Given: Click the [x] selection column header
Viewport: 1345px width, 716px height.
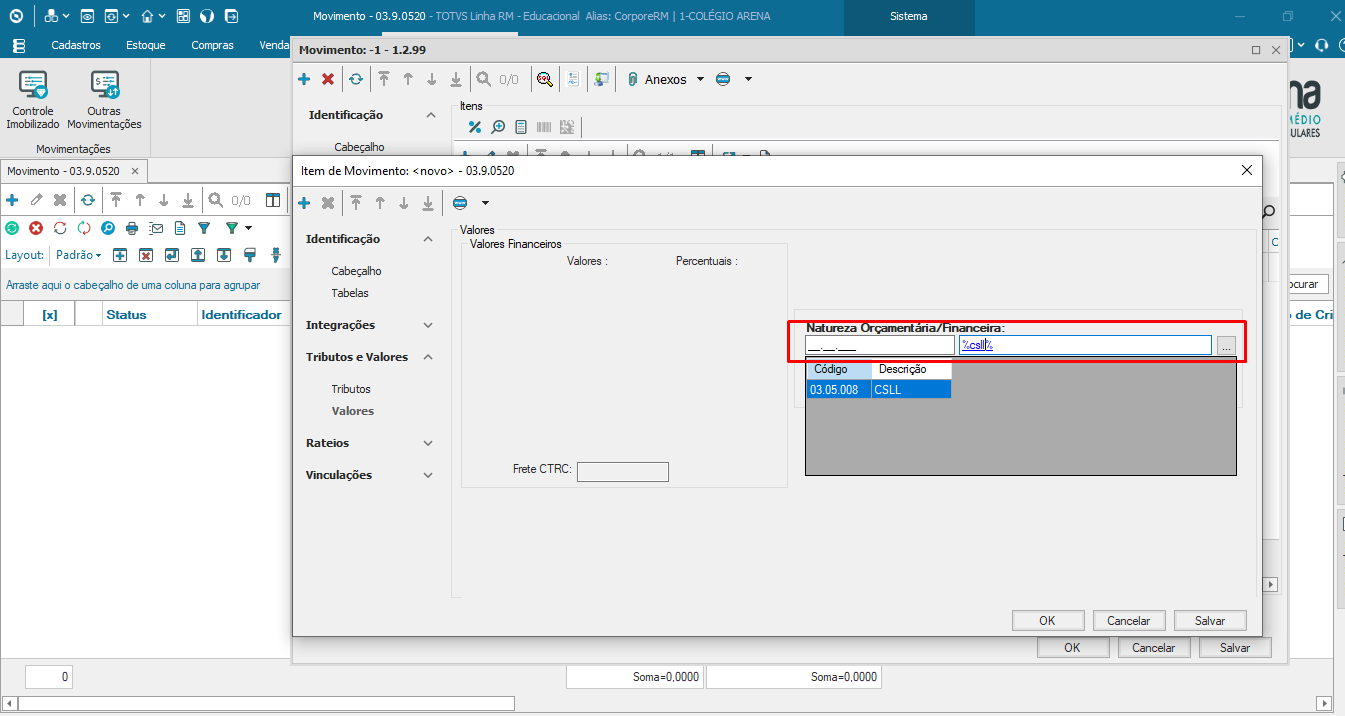Looking at the screenshot, I should click(x=49, y=314).
